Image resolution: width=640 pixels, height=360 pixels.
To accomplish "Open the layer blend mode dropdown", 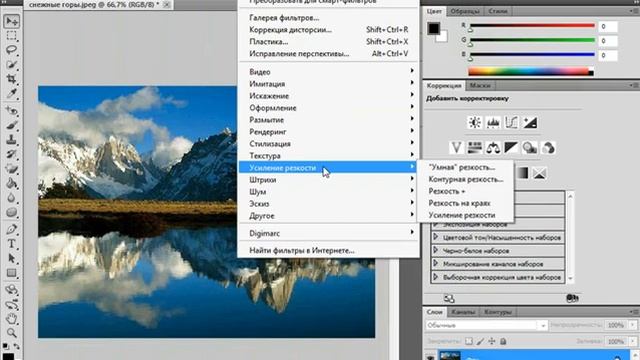I will point(486,325).
